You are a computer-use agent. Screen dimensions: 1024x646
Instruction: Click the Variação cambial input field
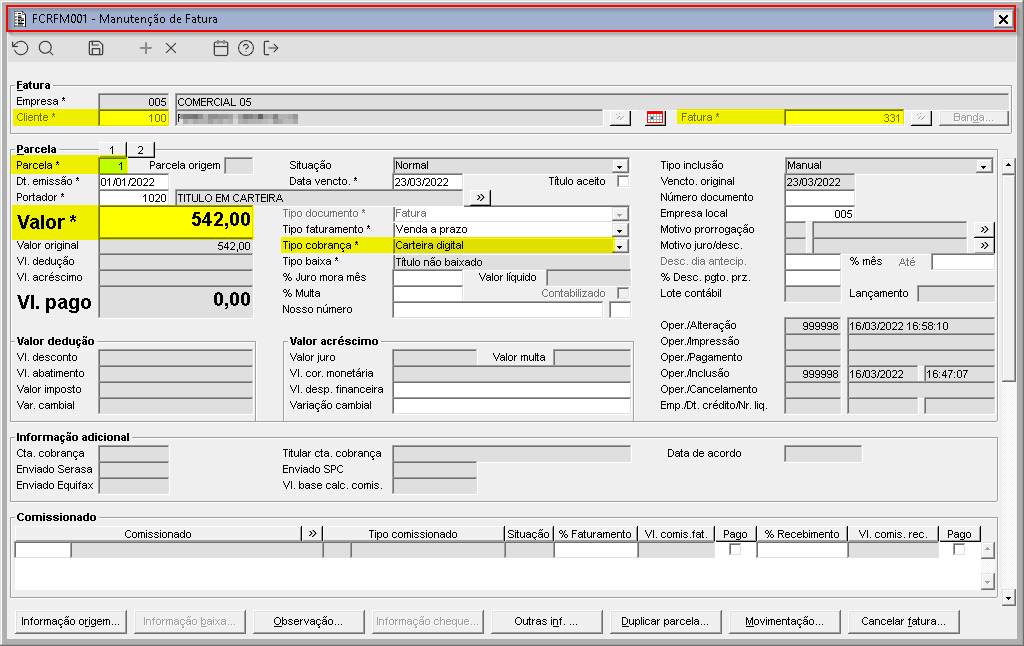pos(512,406)
